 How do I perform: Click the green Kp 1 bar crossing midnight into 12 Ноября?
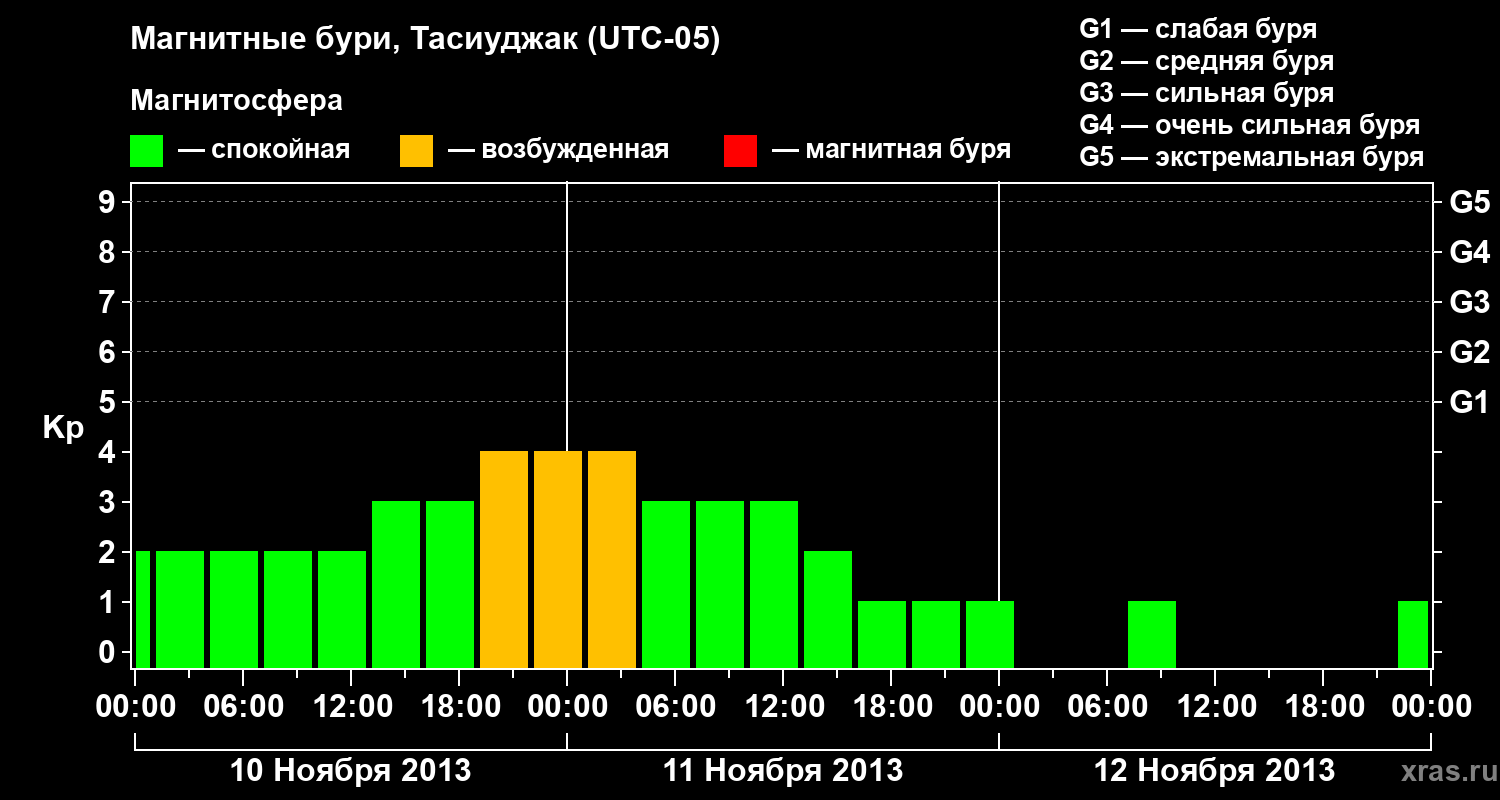tap(990, 634)
